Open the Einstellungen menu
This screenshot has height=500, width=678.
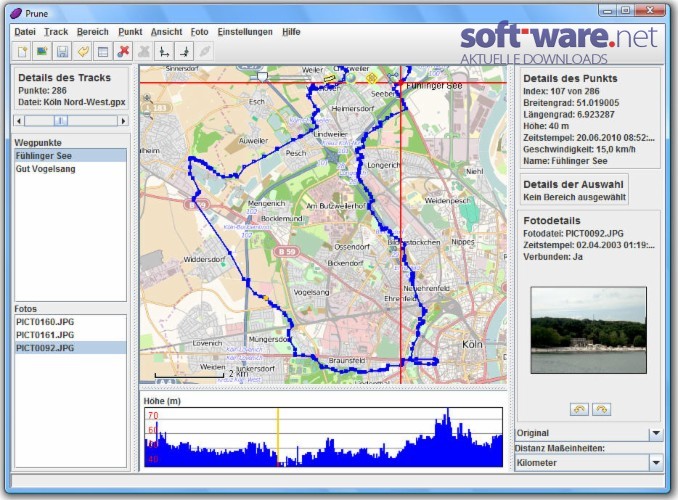(x=245, y=32)
